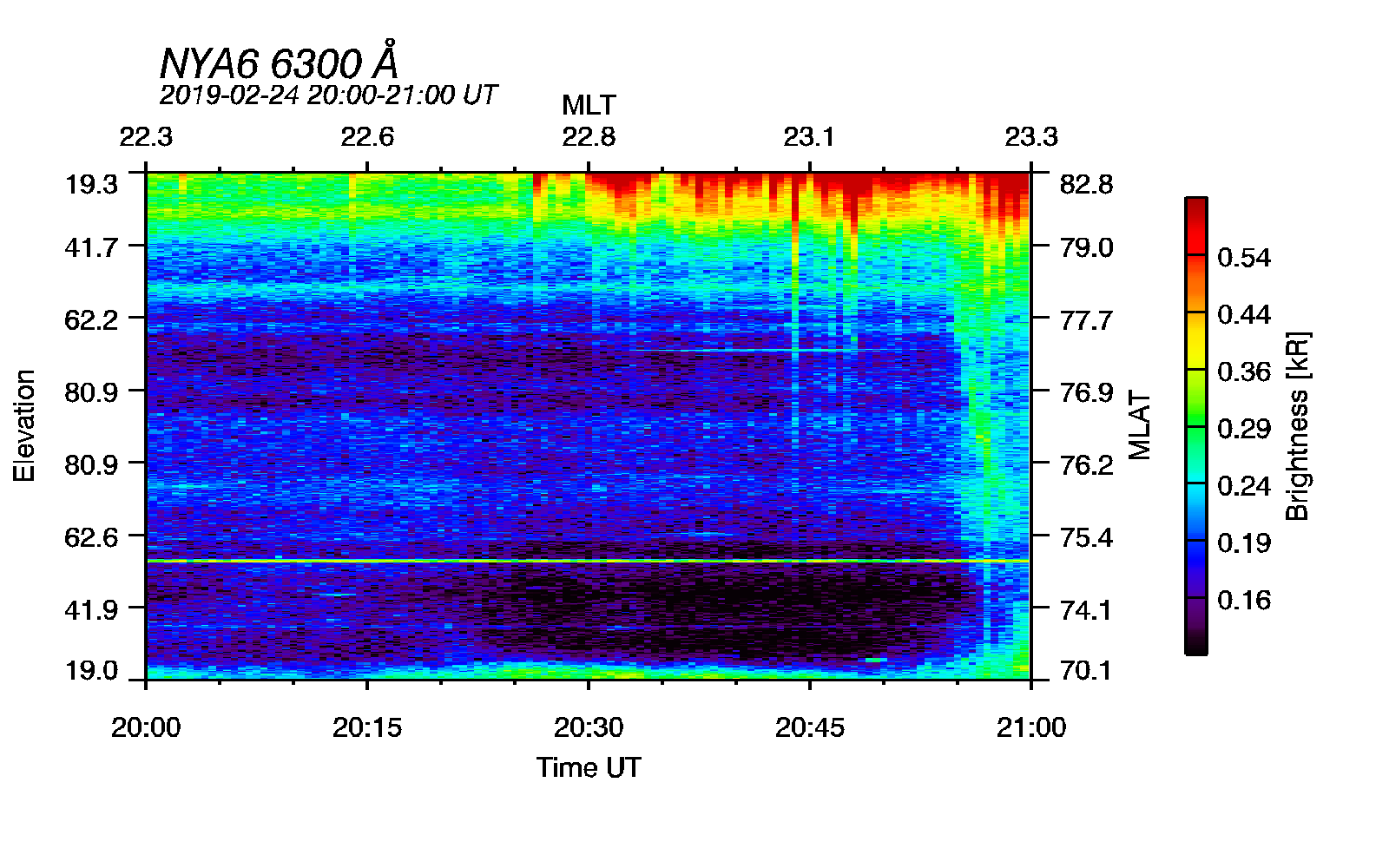The image size is (1389, 868).
Task: Click time tick label '20:00'
Action: (146, 727)
